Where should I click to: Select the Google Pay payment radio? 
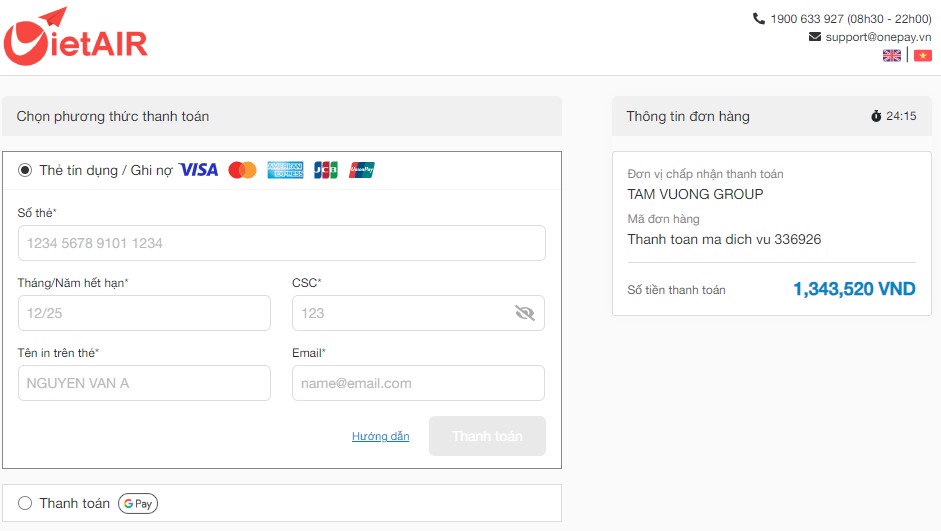25,504
